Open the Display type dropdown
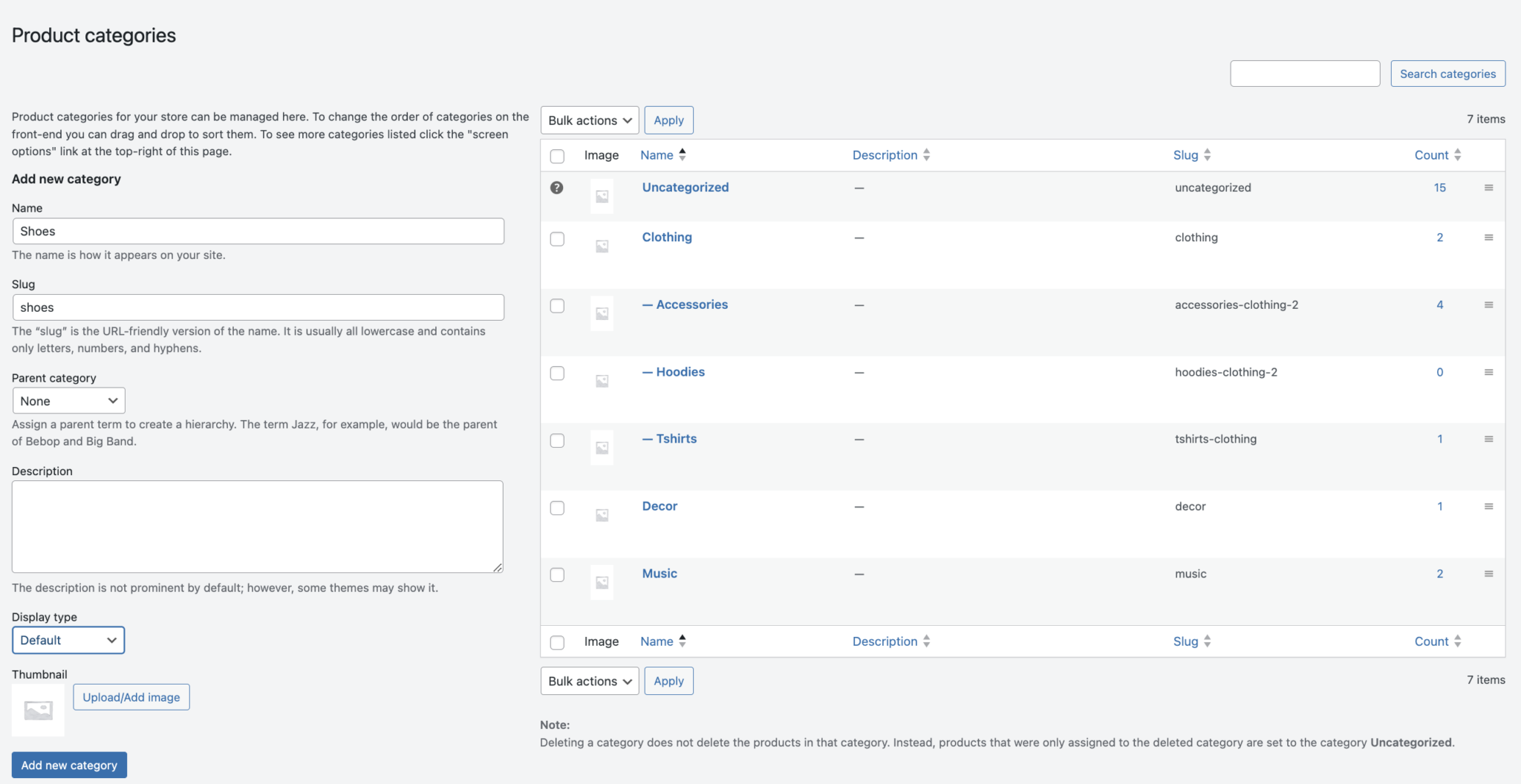Viewport: 1521px width, 784px height. click(68, 640)
